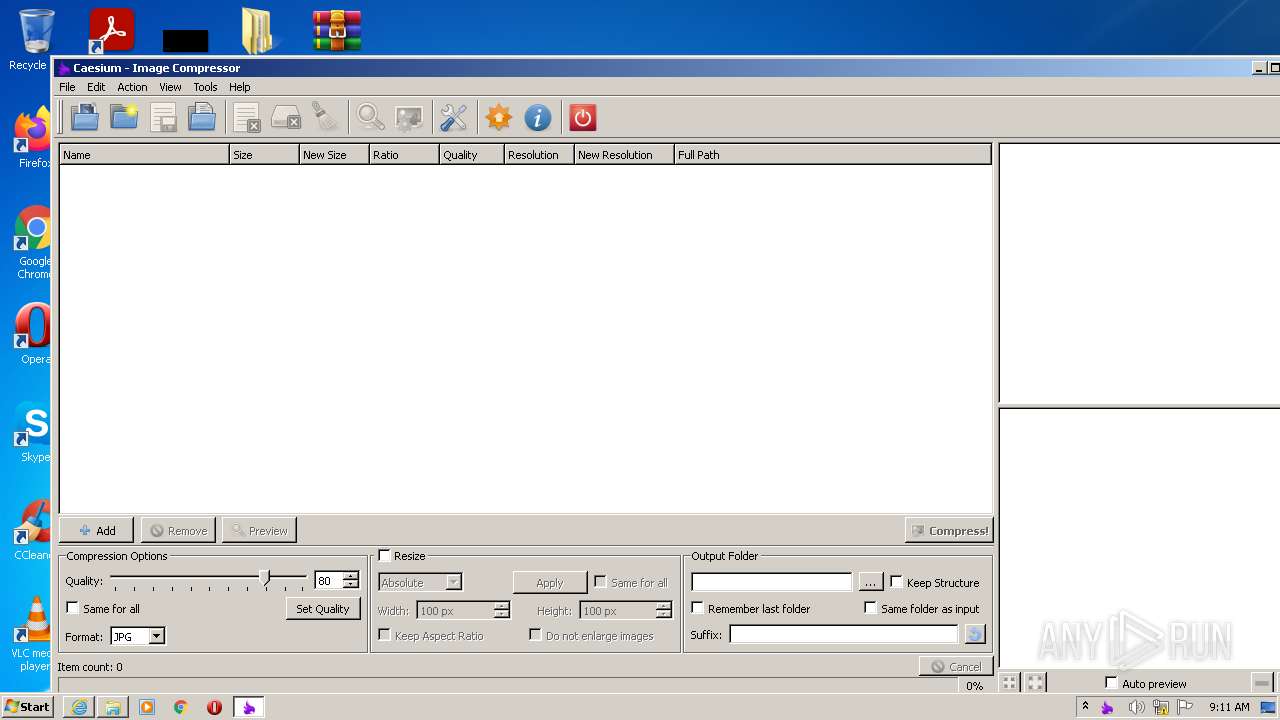Click the Action Center flag tray icon
The height and width of the screenshot is (720, 1280).
coord(1186,707)
